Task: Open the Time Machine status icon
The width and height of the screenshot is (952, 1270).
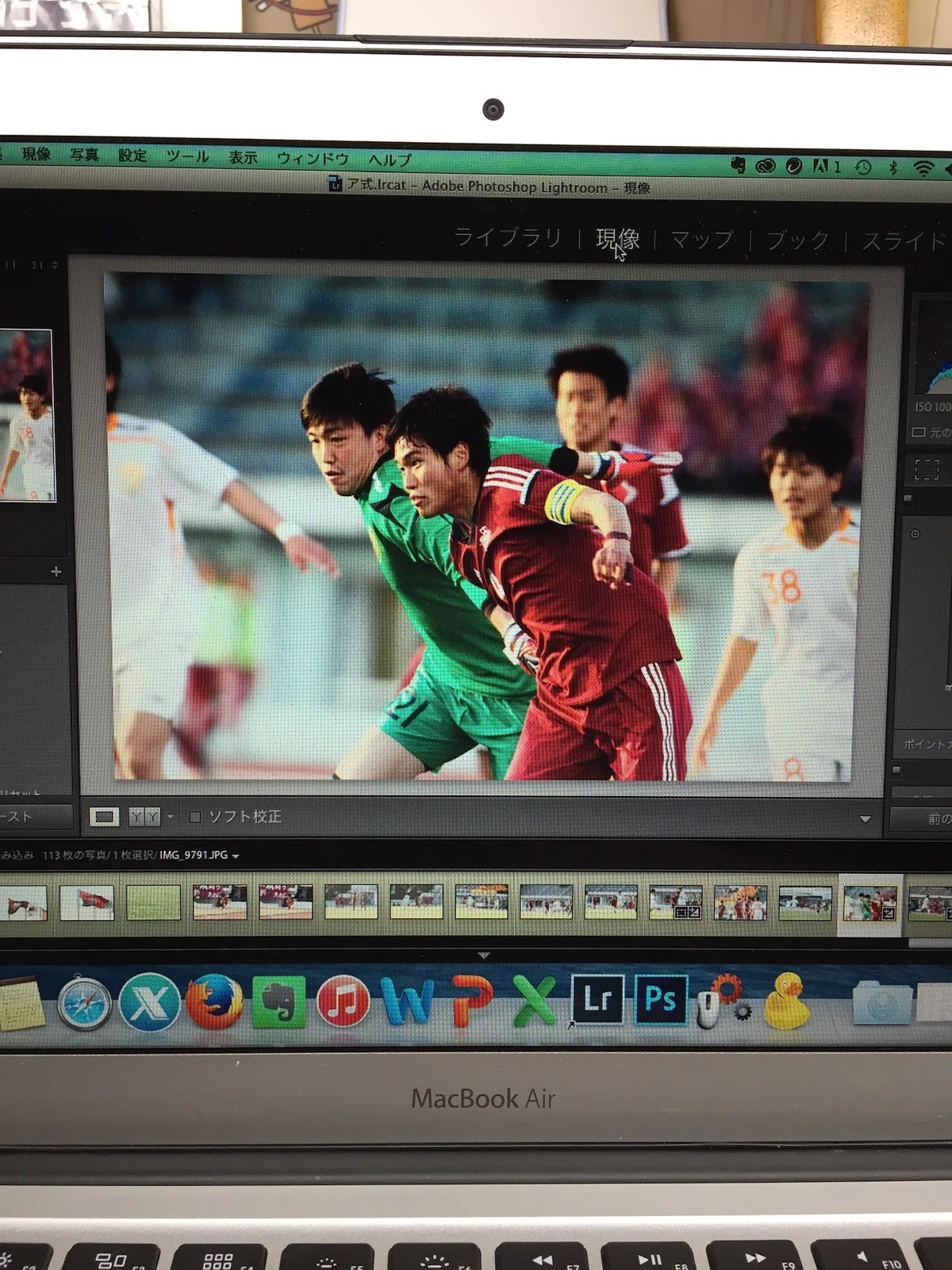Action: click(863, 167)
